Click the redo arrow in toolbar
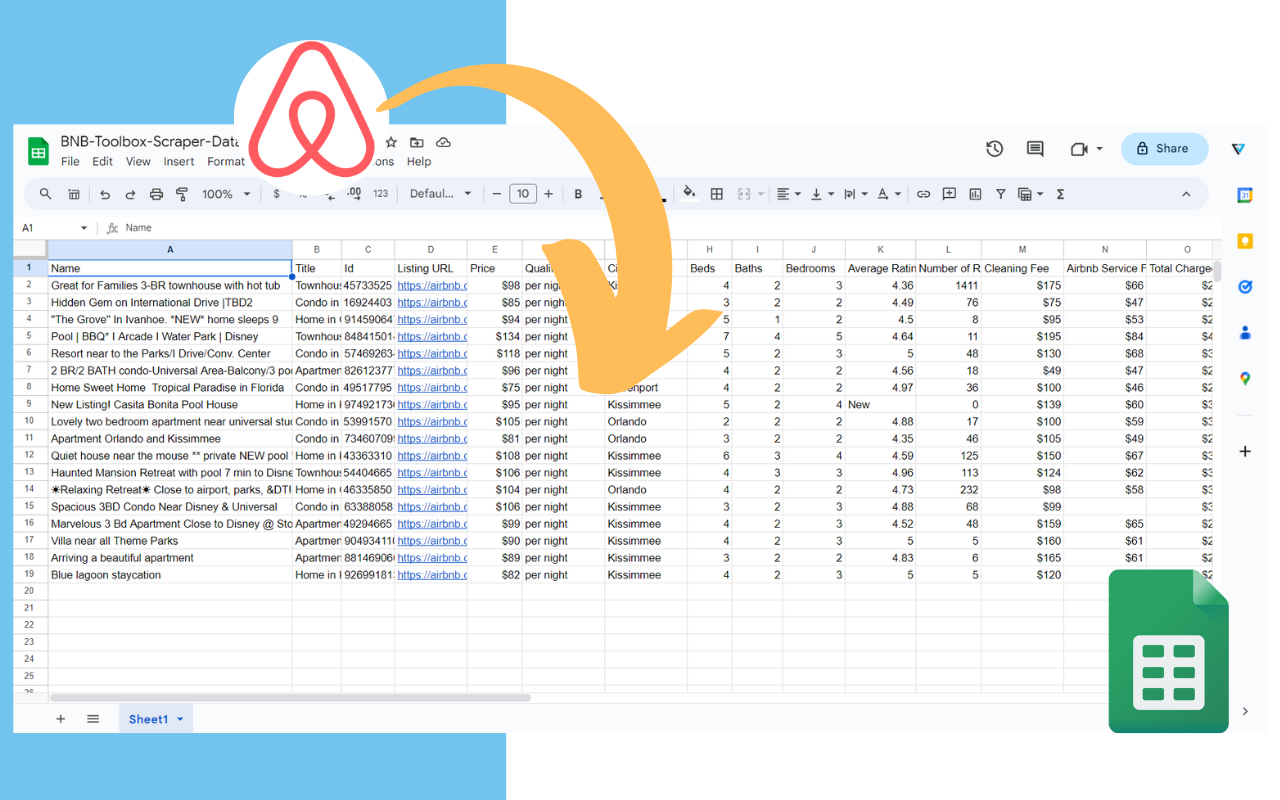The image size is (1280, 800). coord(130,194)
